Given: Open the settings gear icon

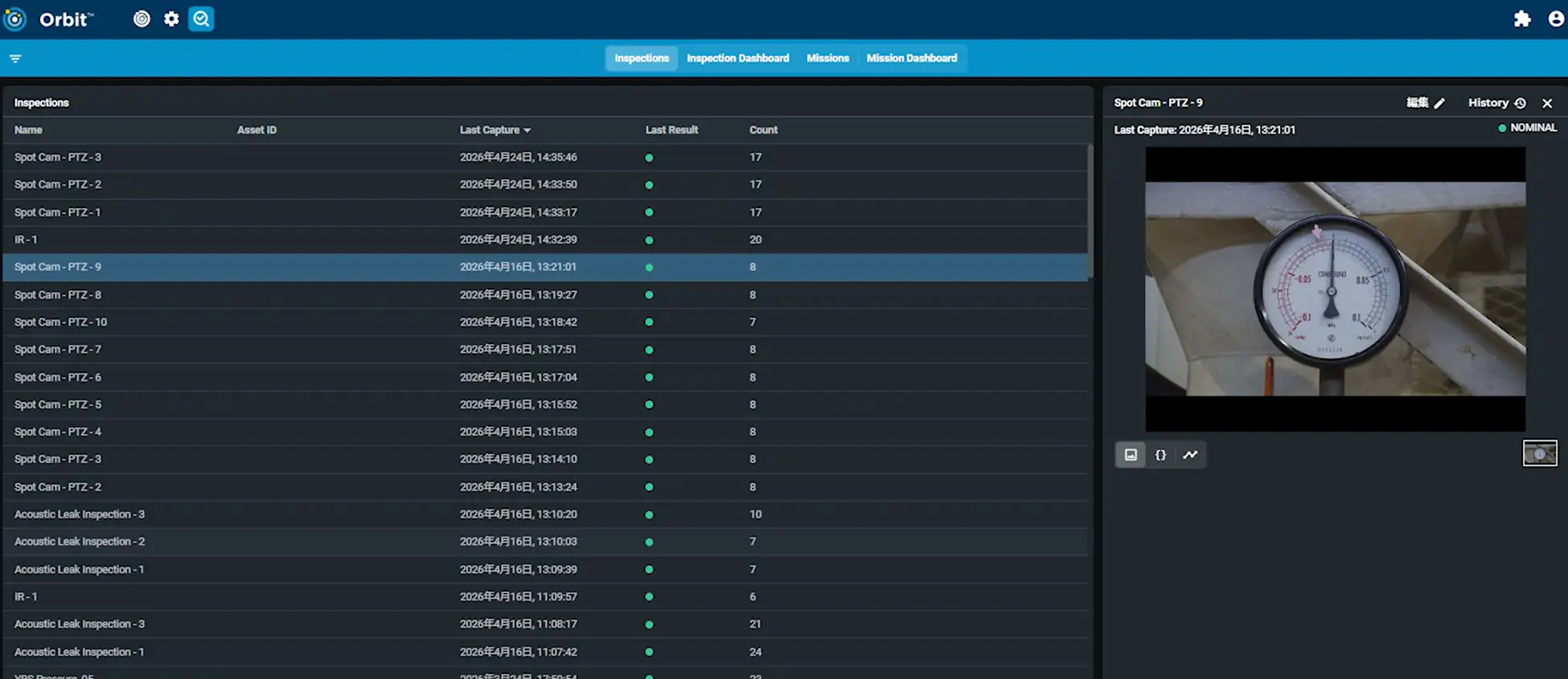Looking at the screenshot, I should pos(171,18).
